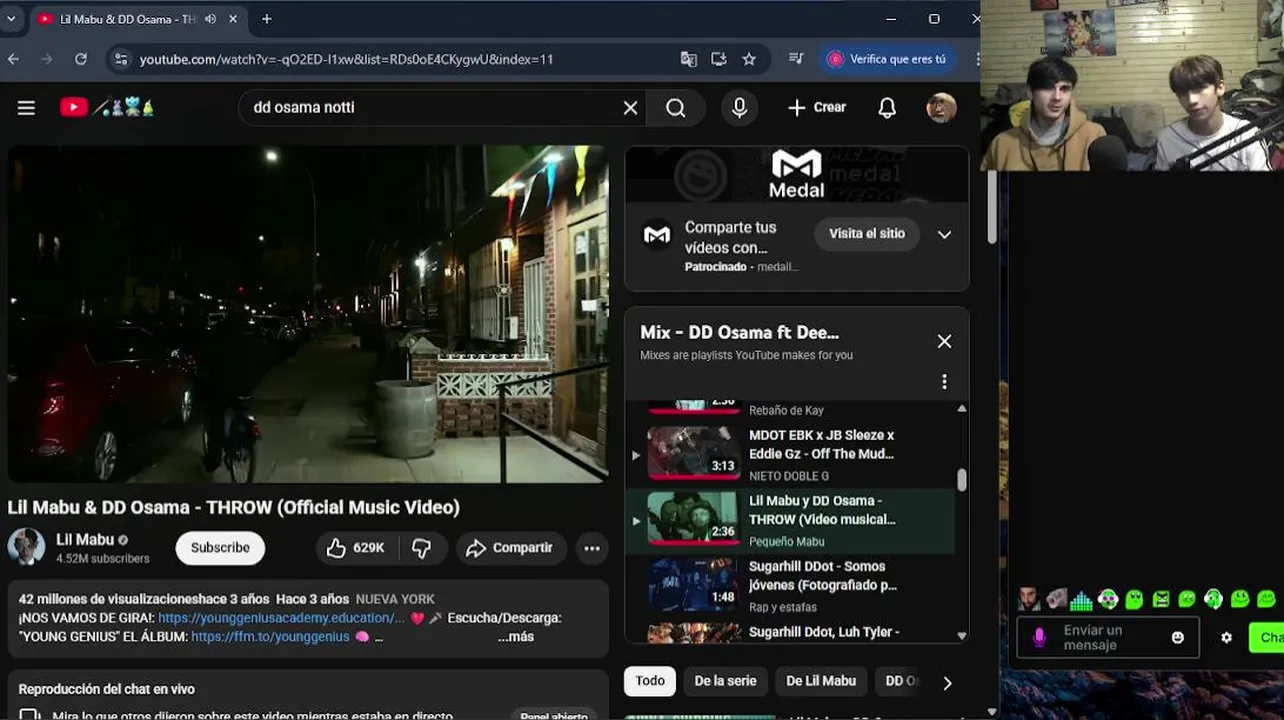The width and height of the screenshot is (1284, 720).
Task: Select Lil Mabu y DD Osama THROW playlist item
Action: (790, 521)
